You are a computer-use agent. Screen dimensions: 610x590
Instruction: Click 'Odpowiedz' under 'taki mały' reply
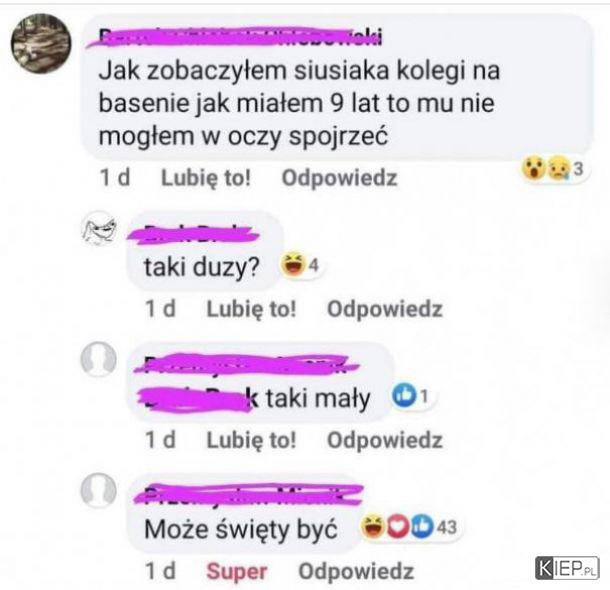pos(385,440)
